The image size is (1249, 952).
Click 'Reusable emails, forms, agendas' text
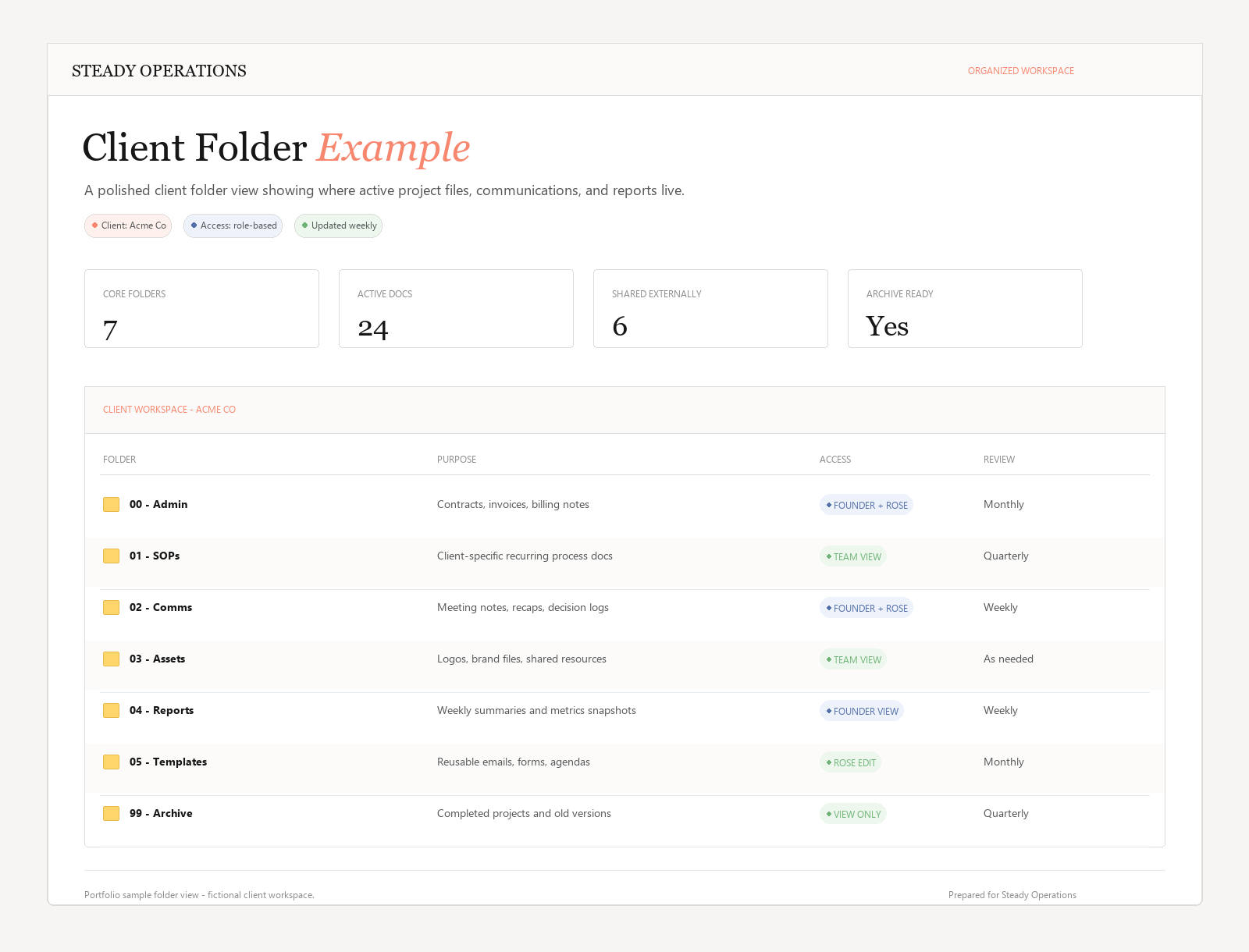(514, 762)
